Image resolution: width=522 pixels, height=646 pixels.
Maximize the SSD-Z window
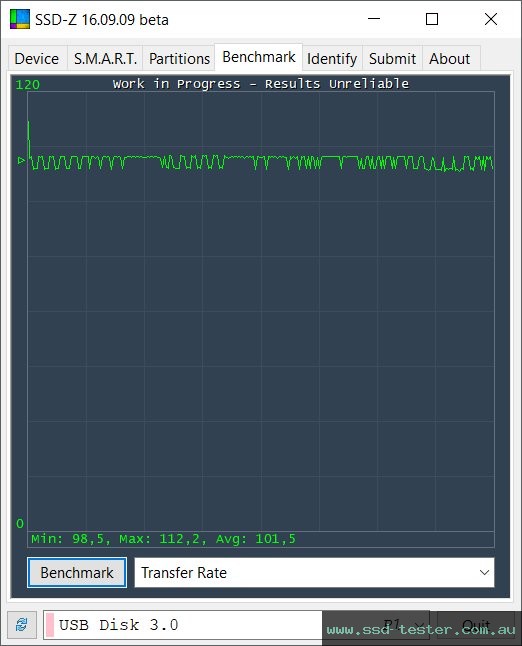click(432, 19)
